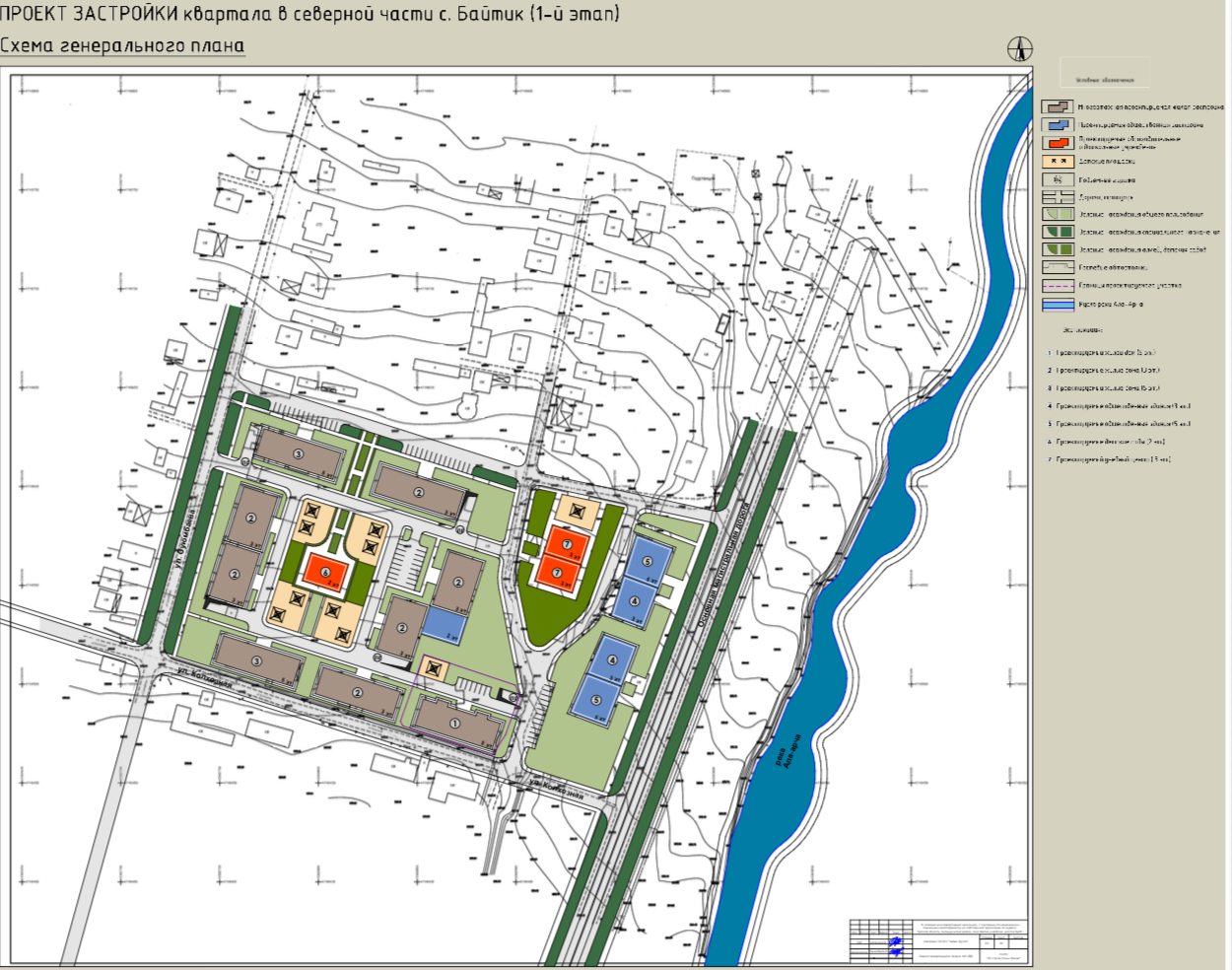
Task: Click the blue public building legend icon
Action: 1058,125
